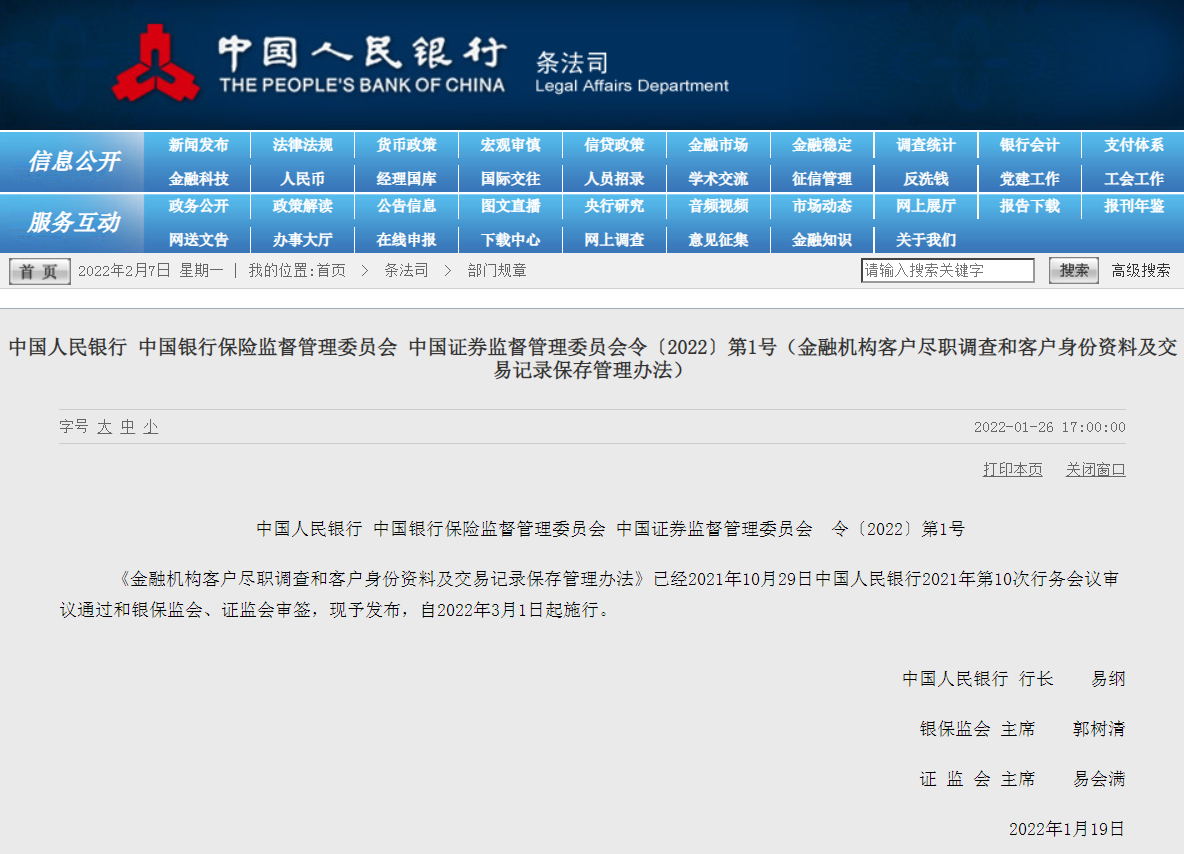
Task: Open 新闻发布 menu item
Action: coord(198,145)
